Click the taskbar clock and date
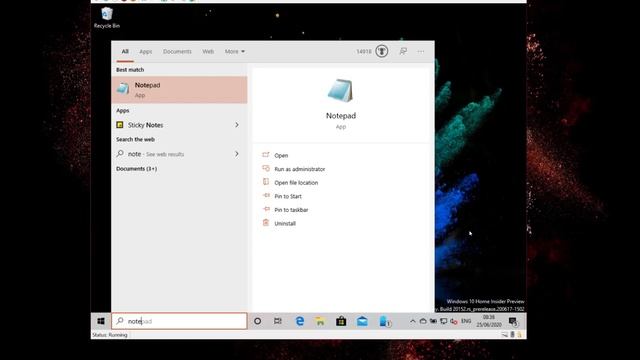 point(489,321)
